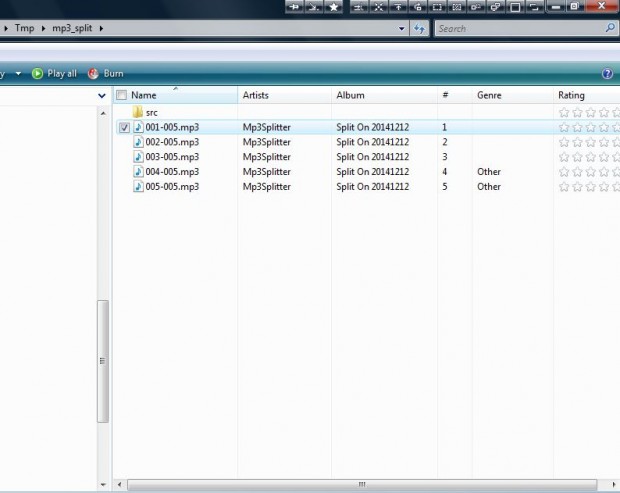The width and height of the screenshot is (620, 493).
Task: Open the Help question mark icon
Action: [x=607, y=74]
